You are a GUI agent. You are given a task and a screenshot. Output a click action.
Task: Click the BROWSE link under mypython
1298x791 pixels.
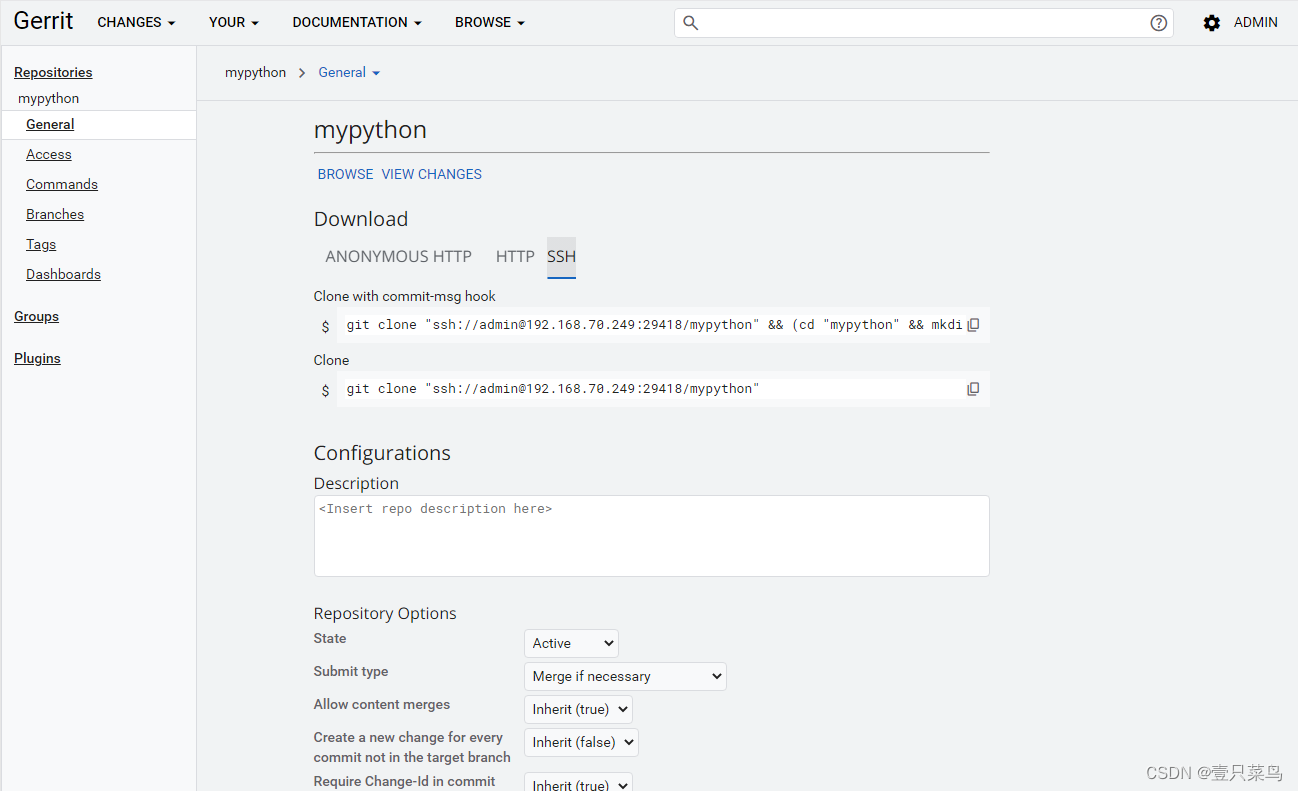(345, 174)
